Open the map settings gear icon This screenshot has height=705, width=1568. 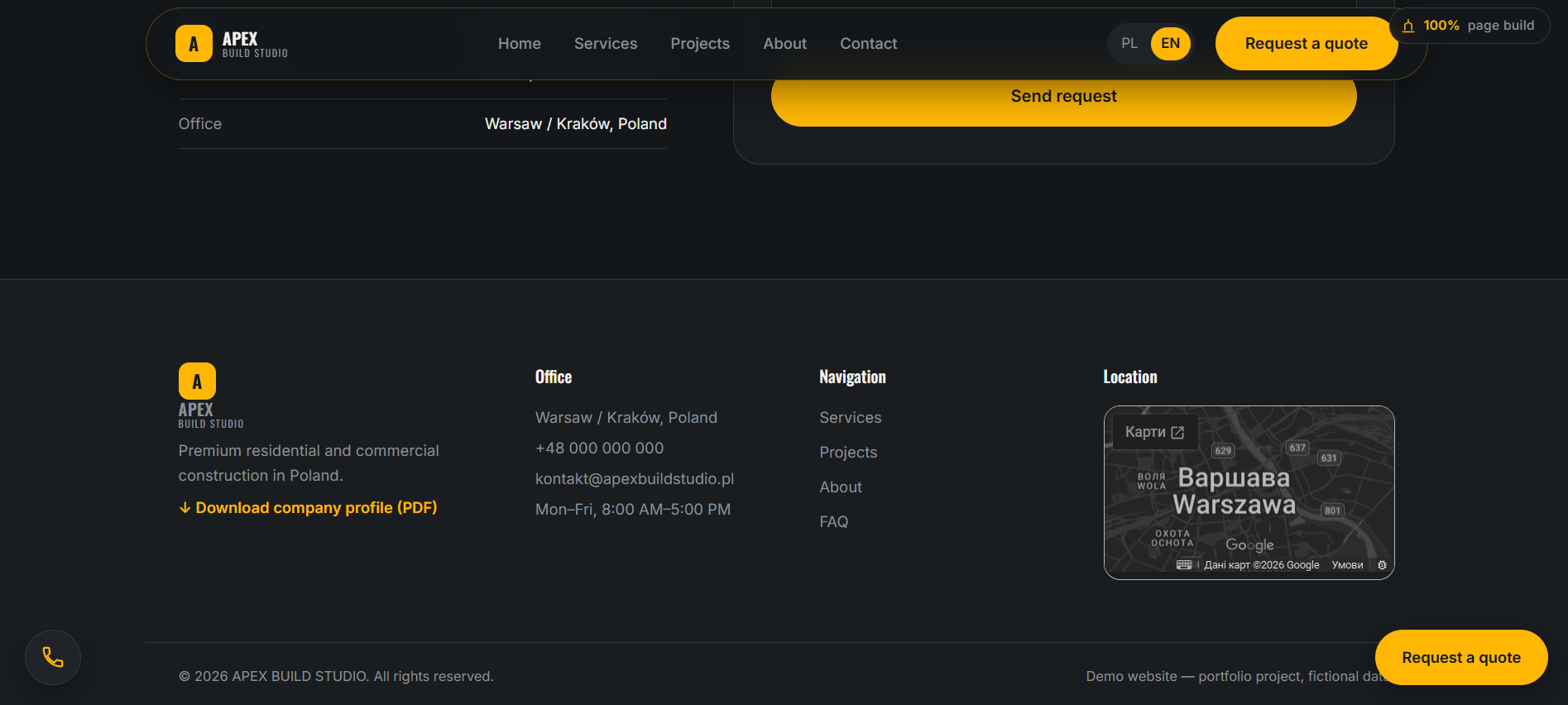click(x=1382, y=565)
